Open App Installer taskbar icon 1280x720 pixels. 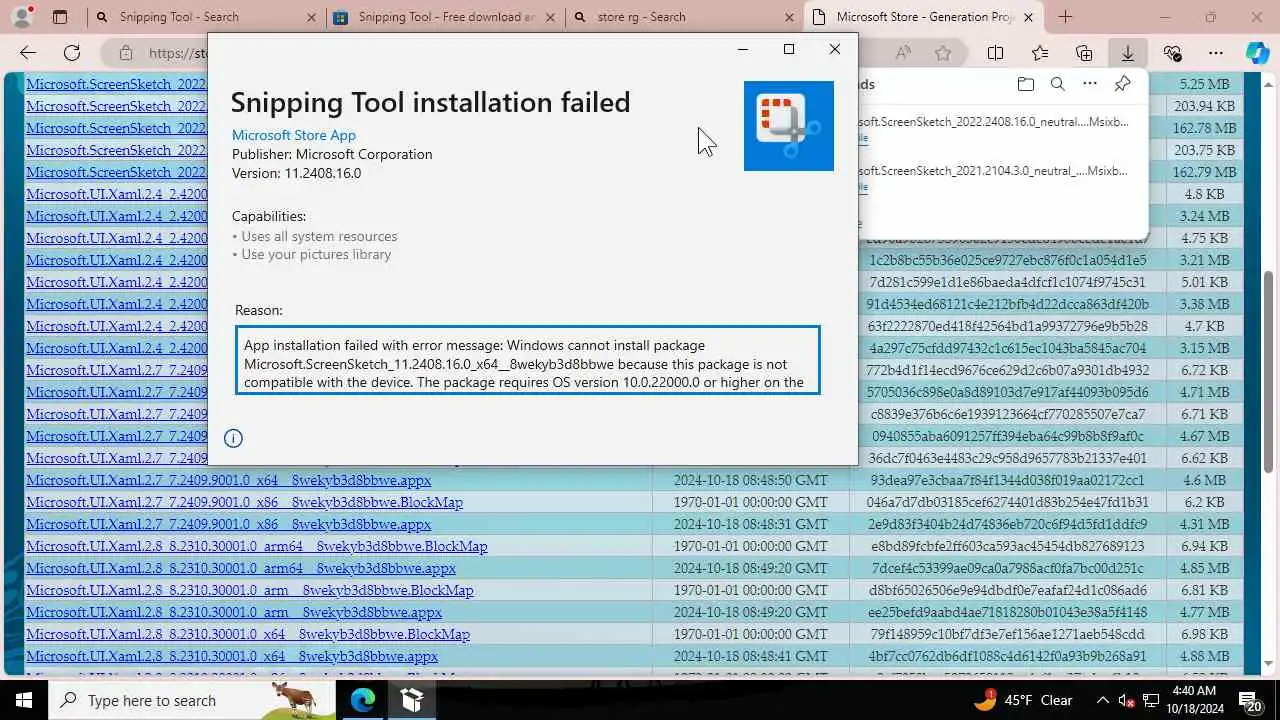(x=411, y=700)
